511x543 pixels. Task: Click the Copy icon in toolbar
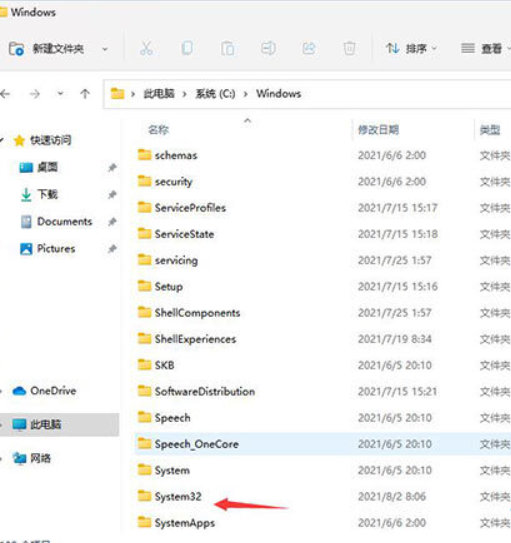pos(187,48)
